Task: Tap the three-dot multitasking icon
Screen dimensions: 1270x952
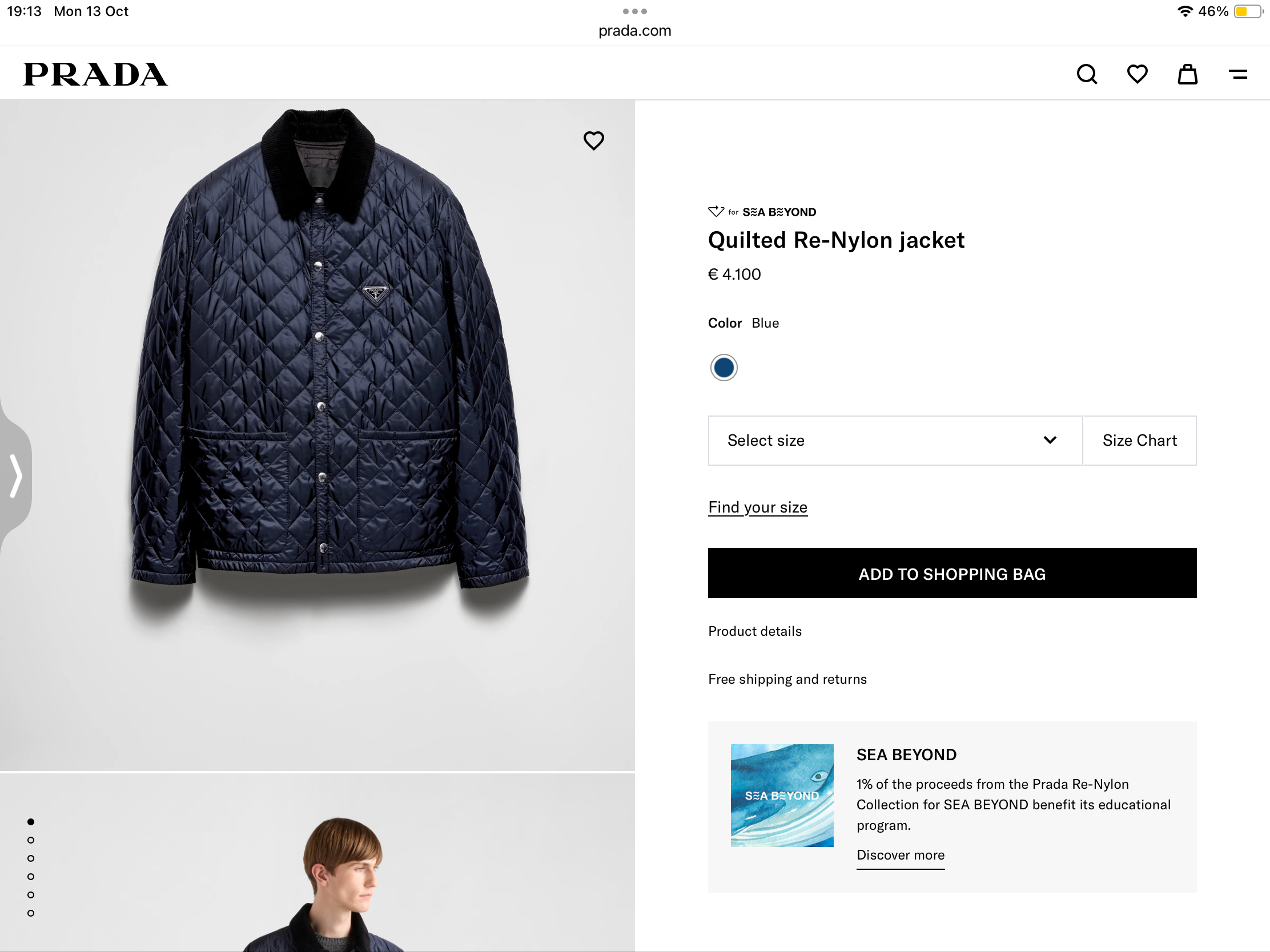Action: pyautogui.click(x=634, y=11)
